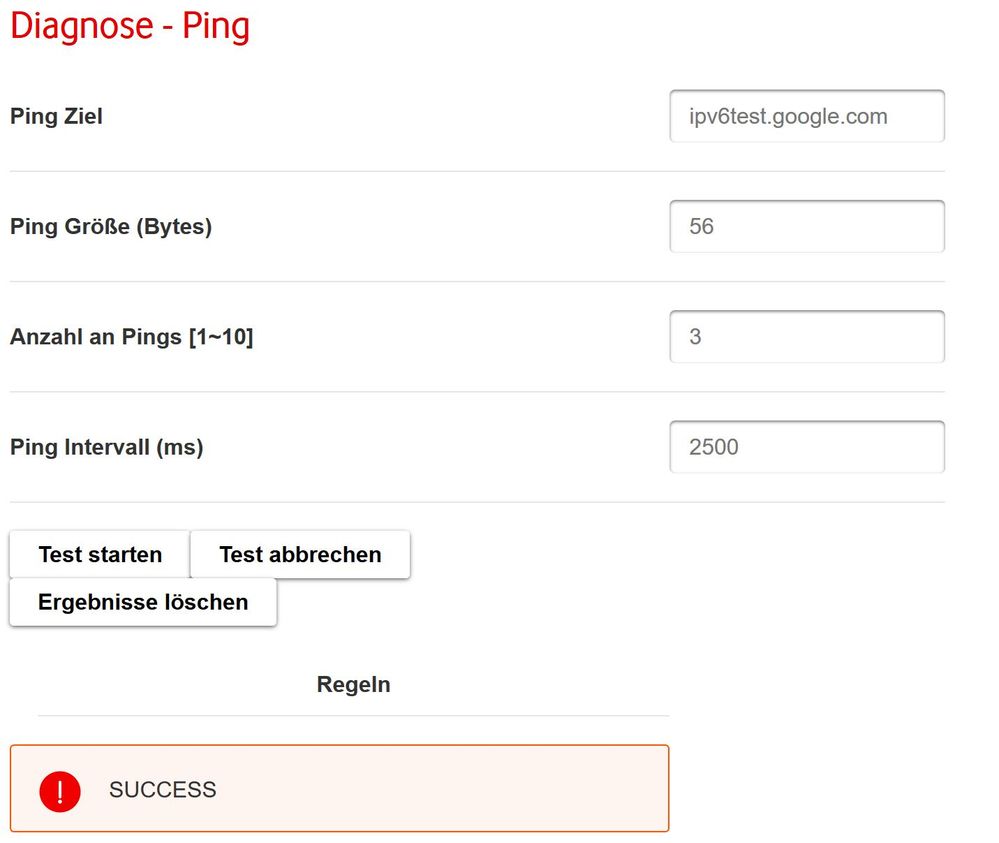Focus the Ping Ziel input field

tap(806, 116)
